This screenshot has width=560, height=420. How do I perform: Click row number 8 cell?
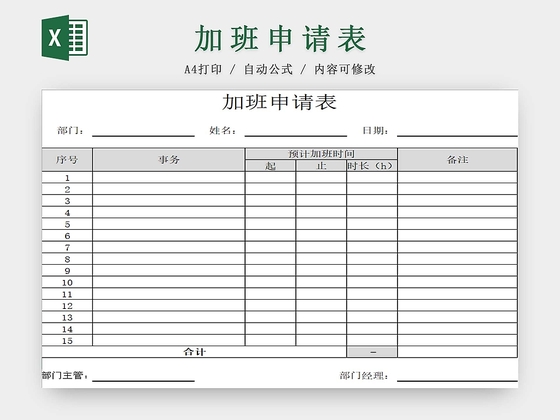(x=67, y=259)
